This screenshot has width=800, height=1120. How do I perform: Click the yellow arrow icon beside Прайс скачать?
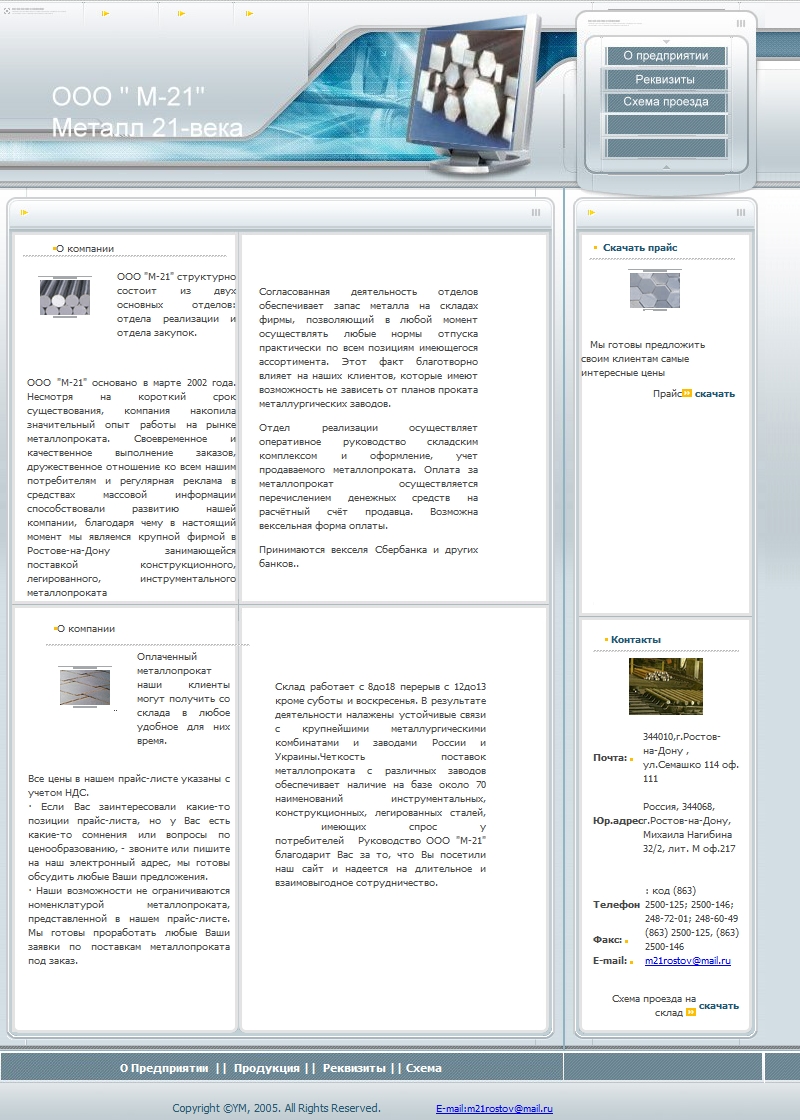(x=687, y=393)
